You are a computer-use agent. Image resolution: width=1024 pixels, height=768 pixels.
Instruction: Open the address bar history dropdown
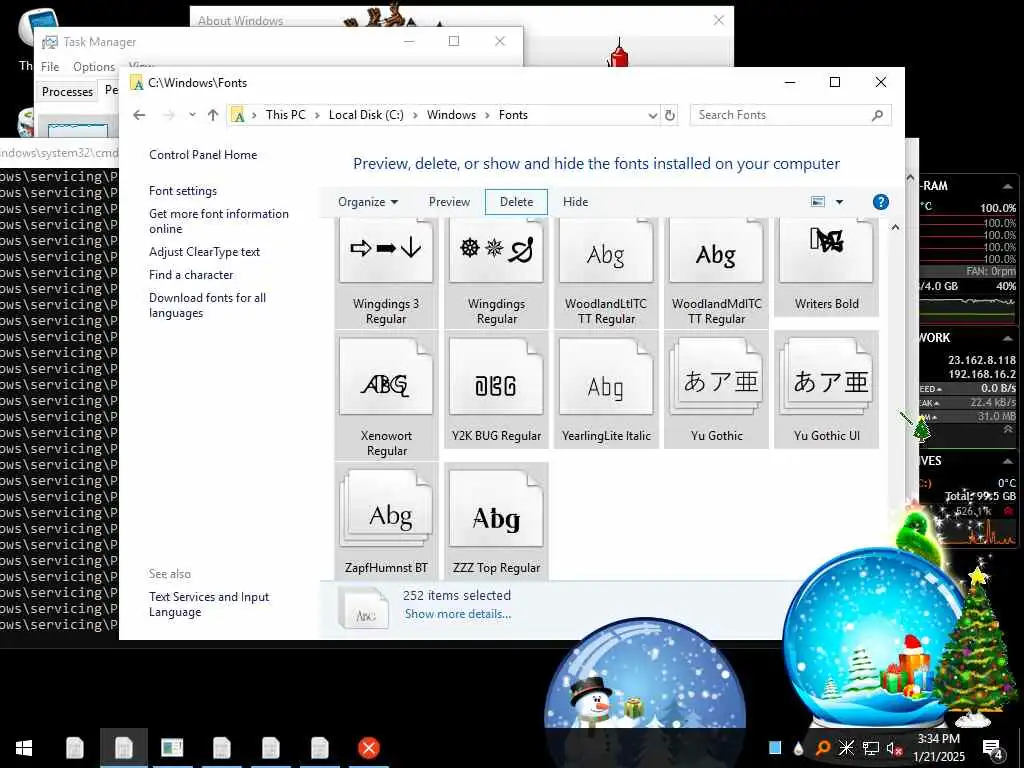(652, 116)
